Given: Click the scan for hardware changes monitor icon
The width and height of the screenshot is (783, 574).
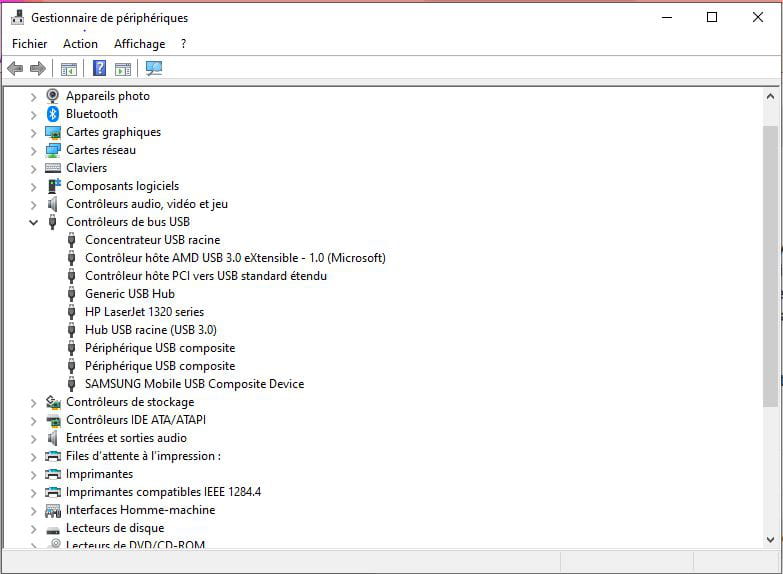Looking at the screenshot, I should [x=153, y=69].
